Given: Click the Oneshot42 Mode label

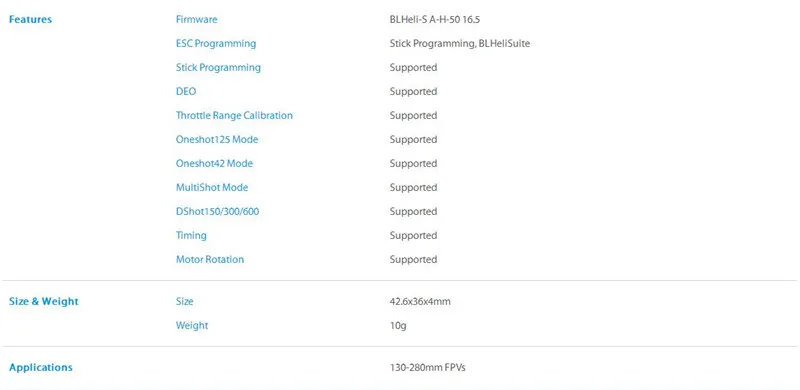Looking at the screenshot, I should click(x=214, y=163).
